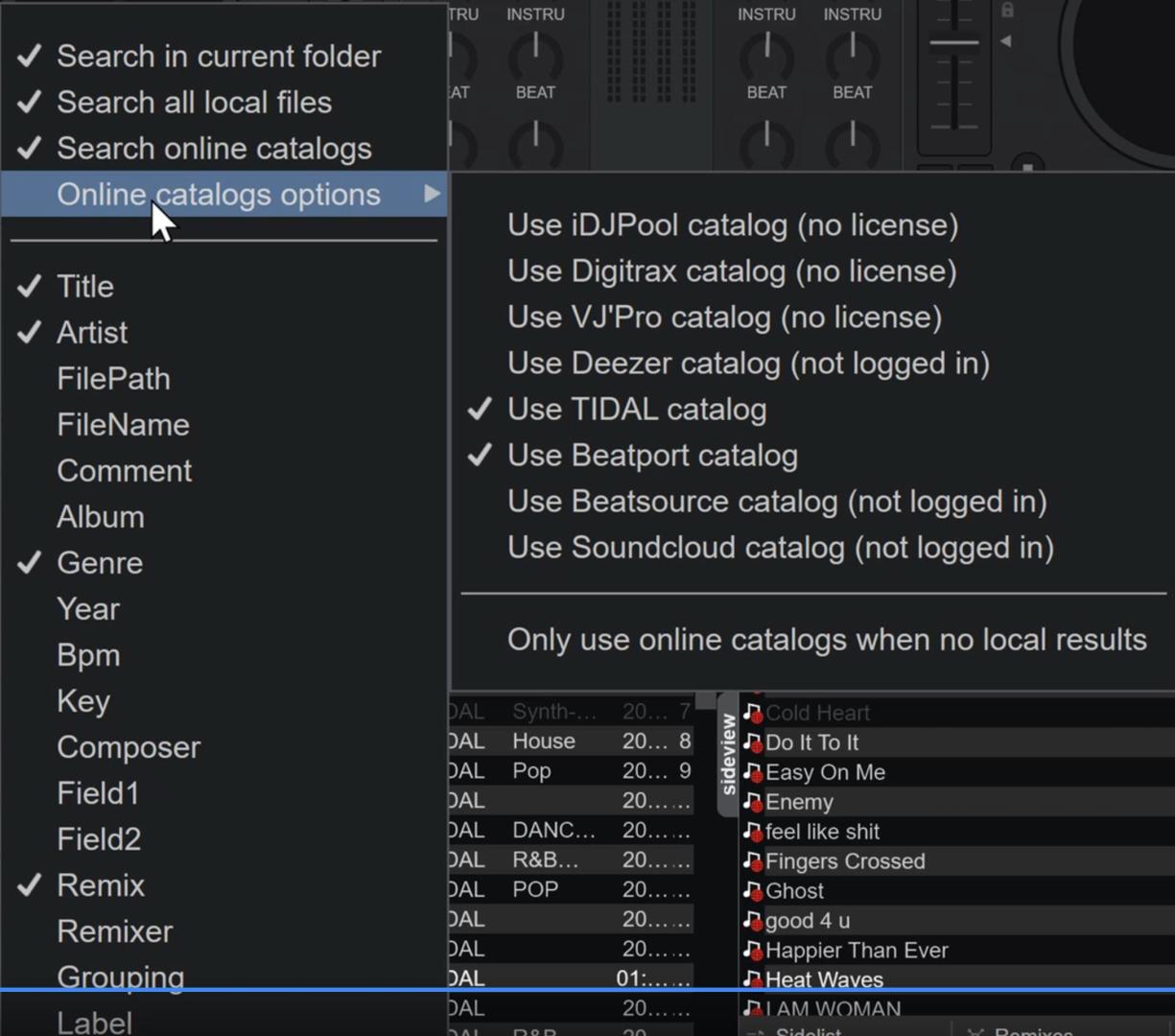This screenshot has height=1036, width=1175.
Task: Enable Remixer search field
Action: click(223, 931)
